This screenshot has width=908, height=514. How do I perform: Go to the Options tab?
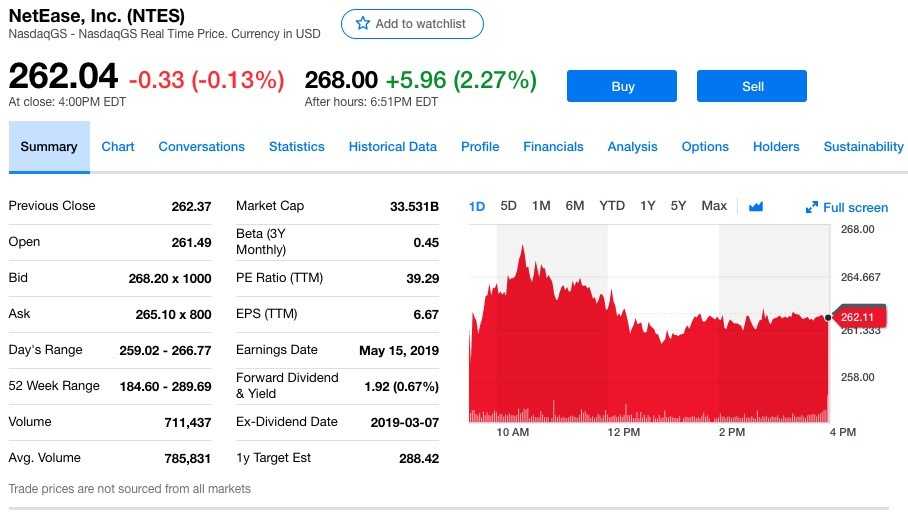pyautogui.click(x=705, y=147)
